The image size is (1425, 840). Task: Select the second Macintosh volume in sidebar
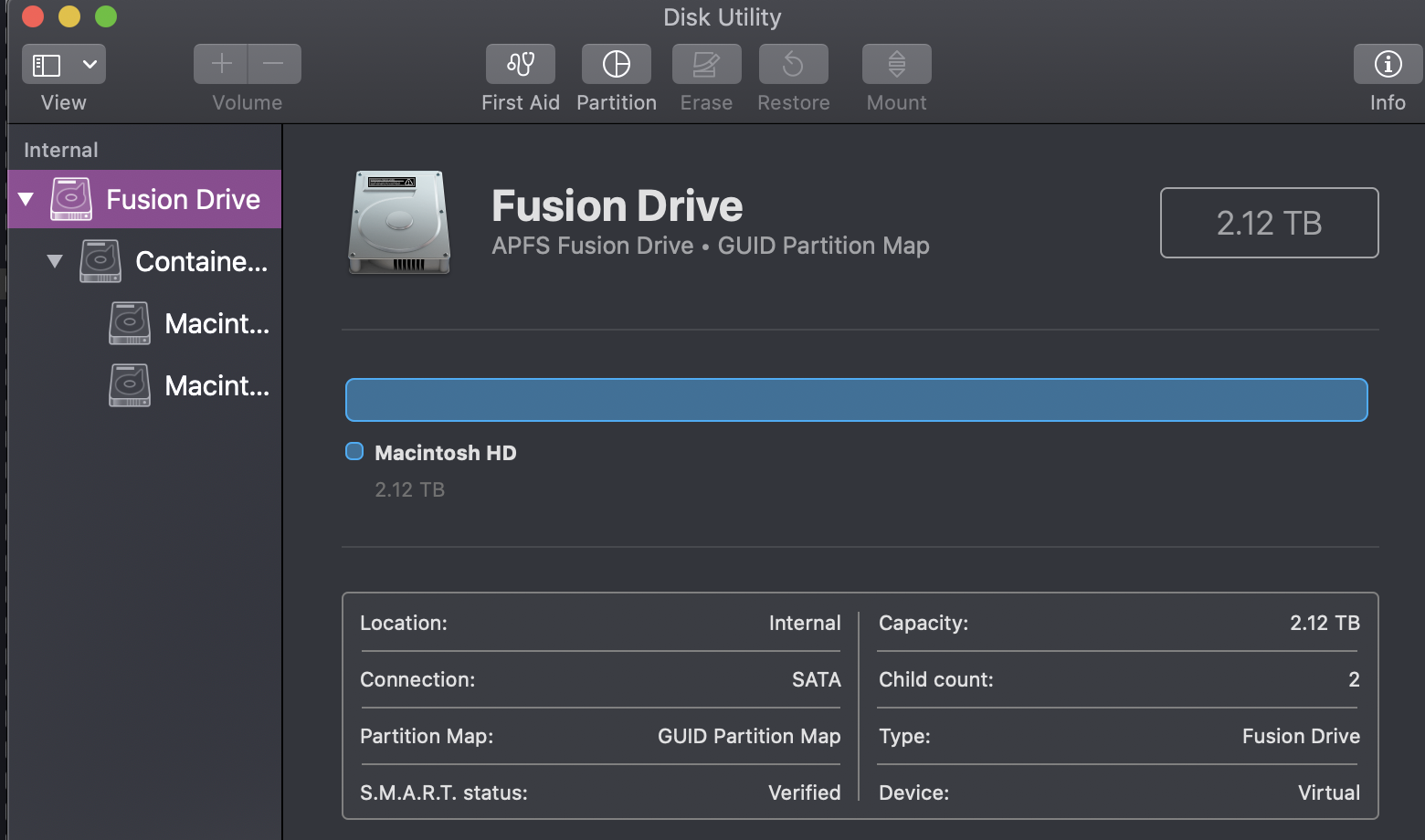(x=216, y=385)
